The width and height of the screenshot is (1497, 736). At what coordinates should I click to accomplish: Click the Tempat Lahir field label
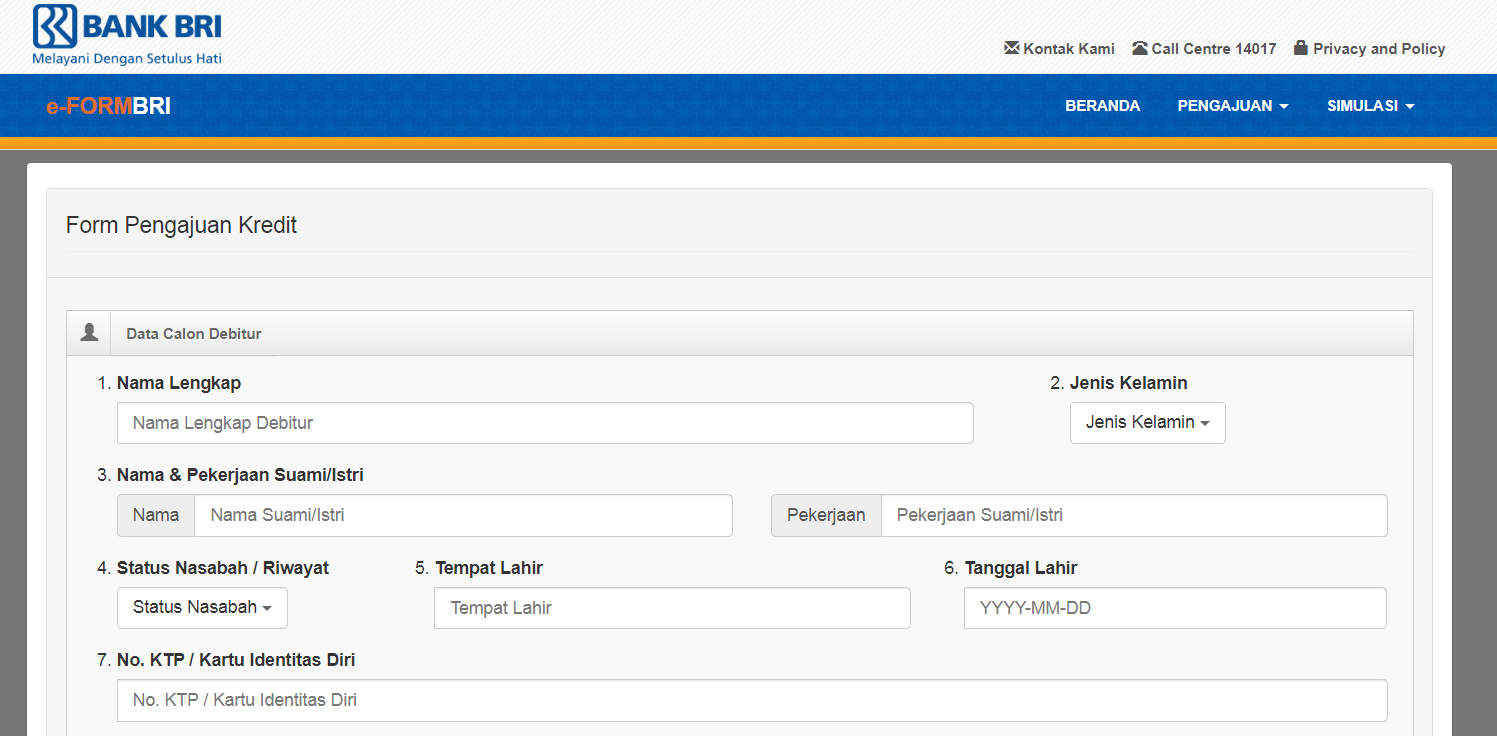(x=489, y=568)
